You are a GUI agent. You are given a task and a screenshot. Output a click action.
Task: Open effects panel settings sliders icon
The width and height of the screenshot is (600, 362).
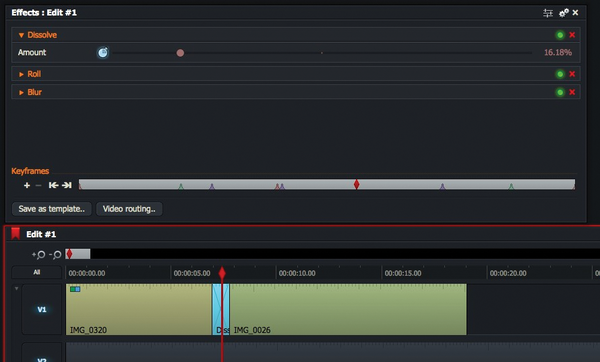tap(548, 13)
